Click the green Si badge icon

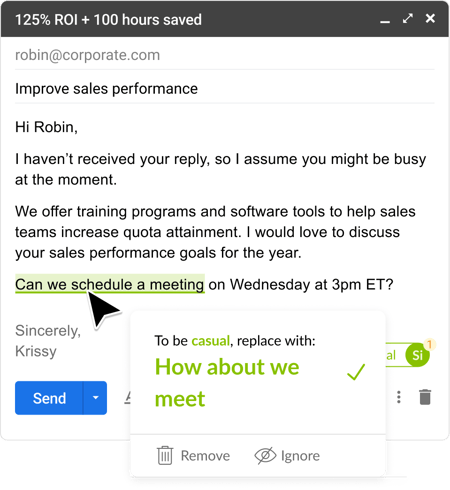[417, 355]
